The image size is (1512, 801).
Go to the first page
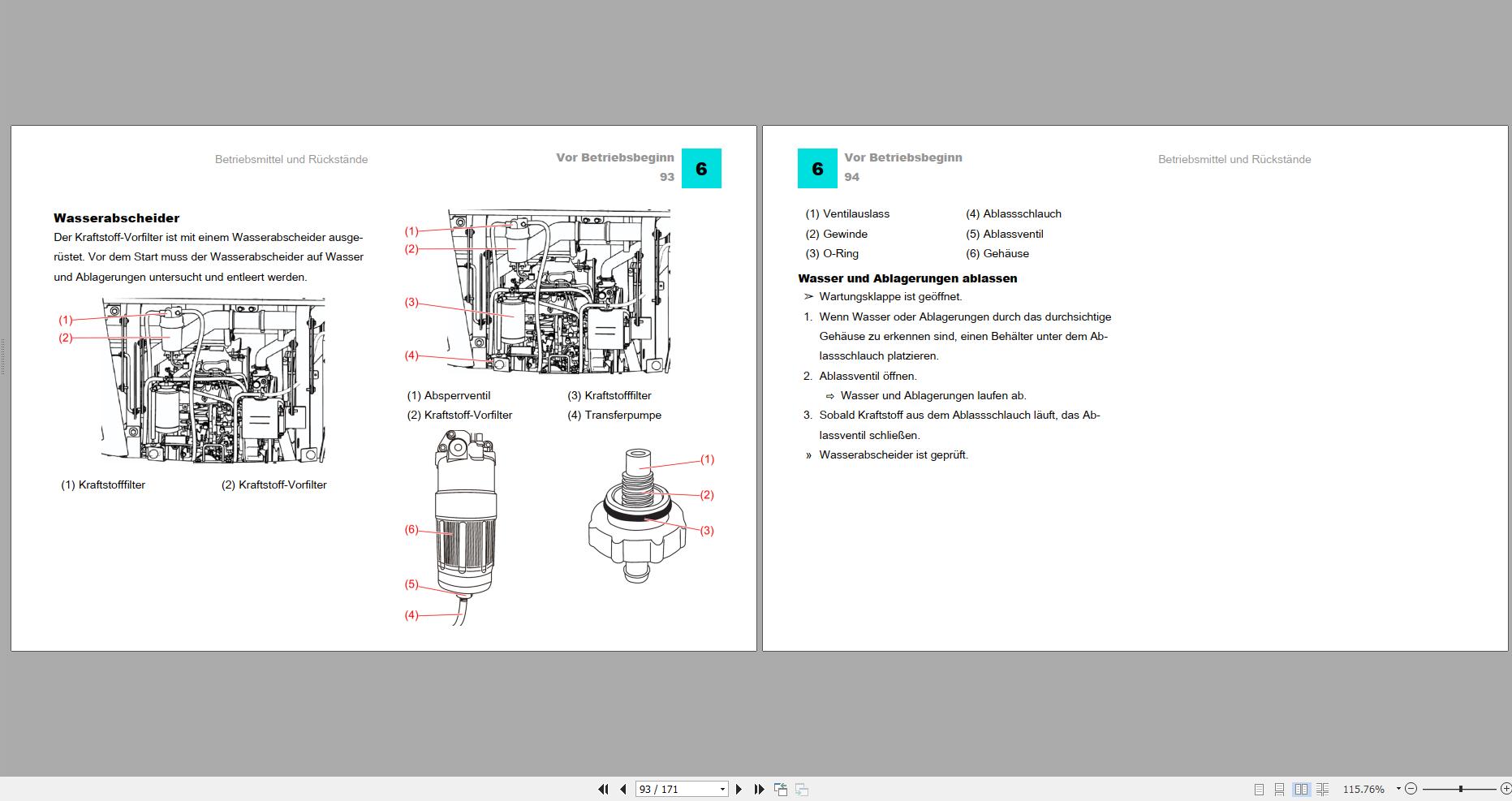pos(603,789)
